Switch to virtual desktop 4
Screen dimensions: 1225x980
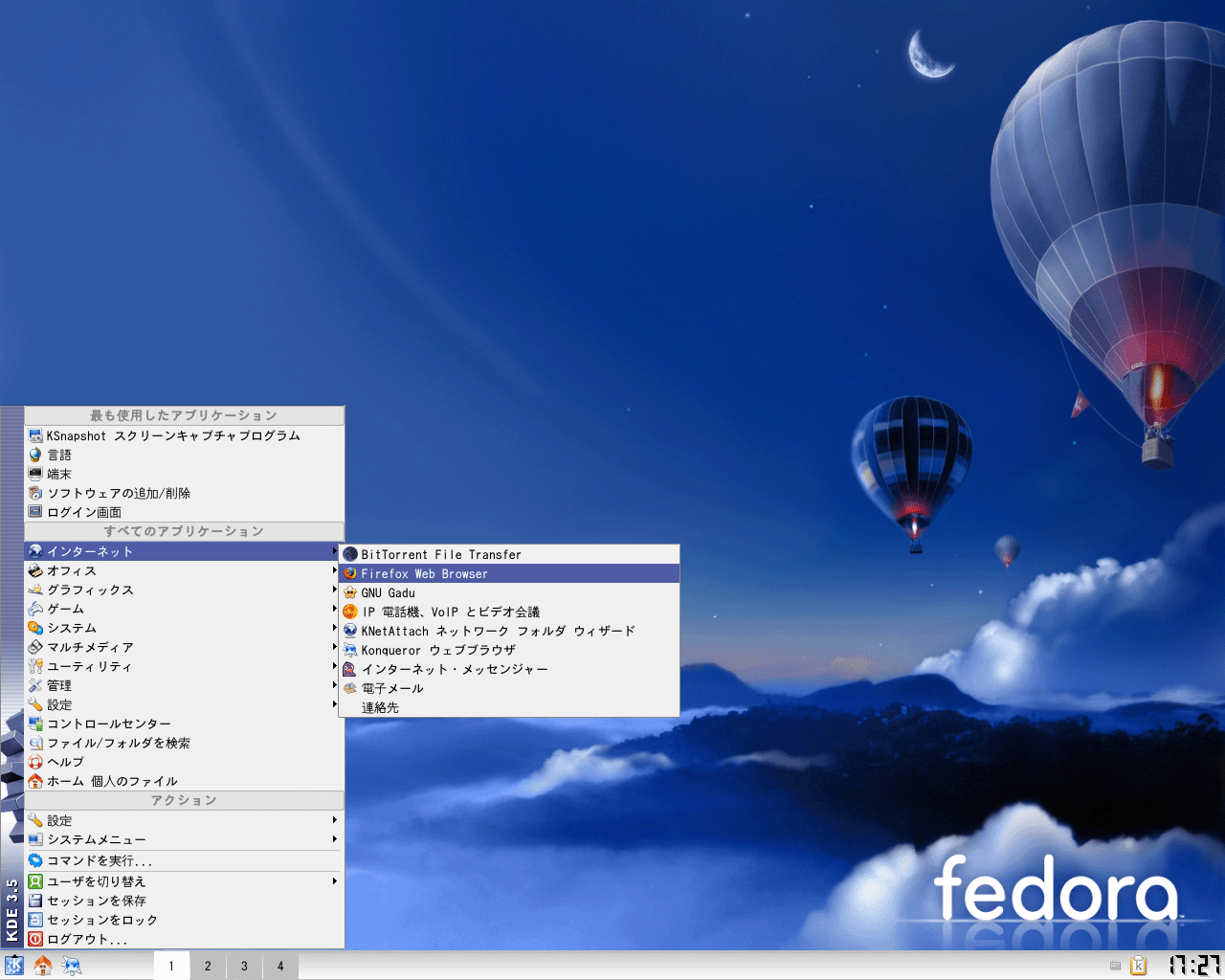(x=280, y=966)
